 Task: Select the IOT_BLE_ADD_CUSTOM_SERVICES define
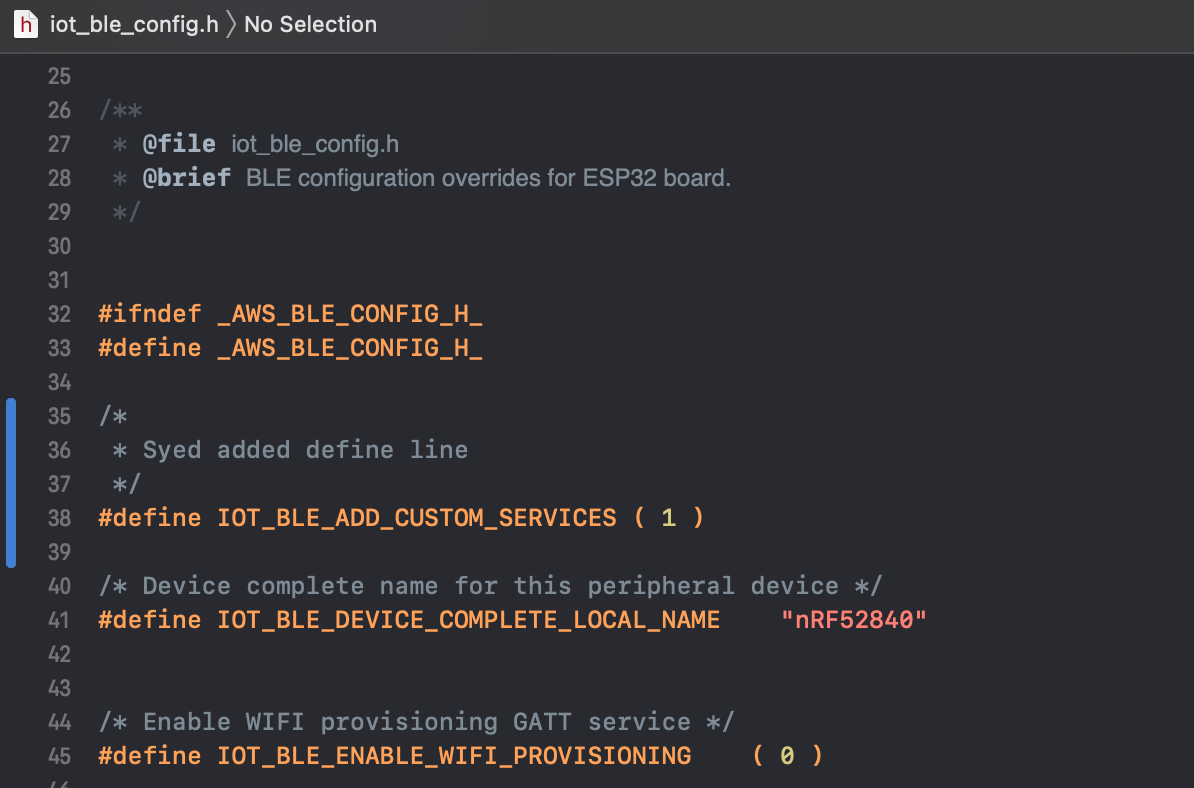click(416, 517)
